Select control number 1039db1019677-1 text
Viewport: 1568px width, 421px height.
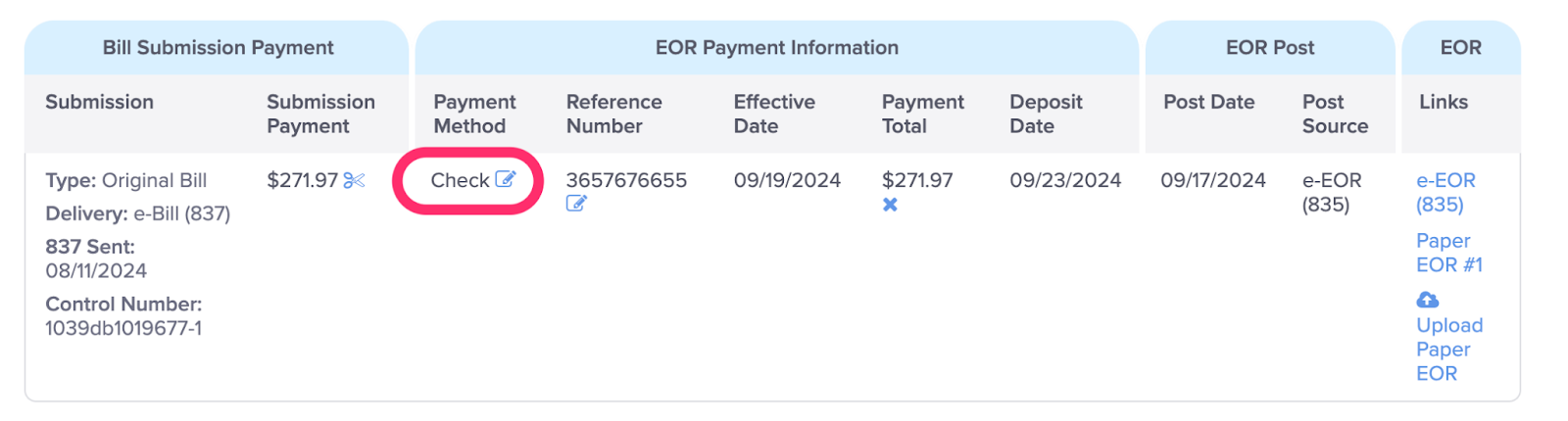click(123, 328)
